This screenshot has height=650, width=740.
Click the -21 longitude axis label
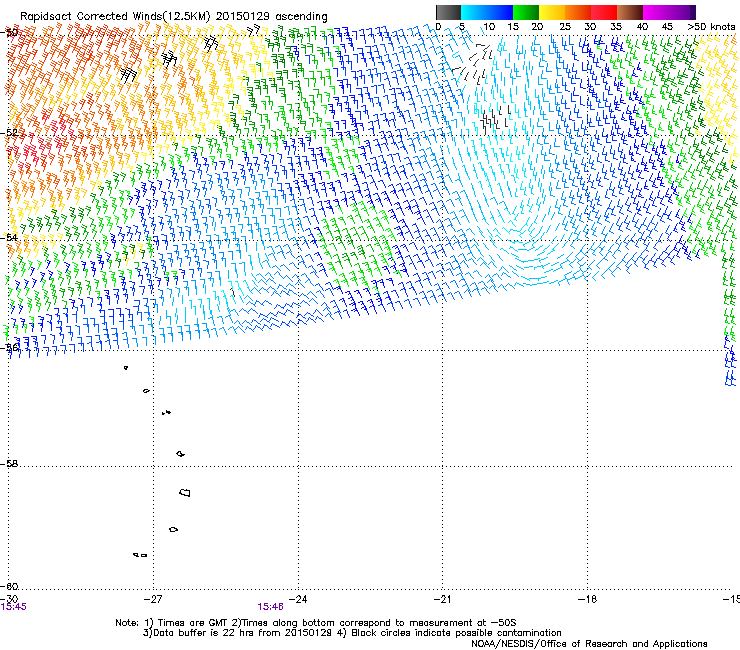[x=442, y=599]
